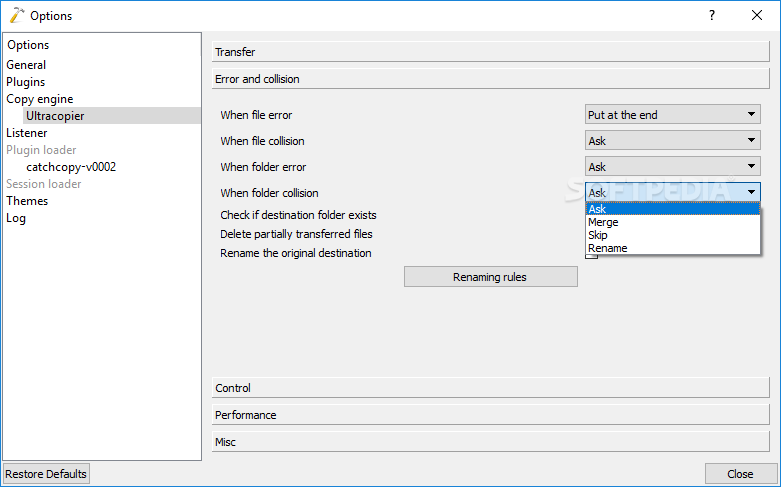Select the highlighted Ask option
The width and height of the screenshot is (781, 487).
(598, 209)
